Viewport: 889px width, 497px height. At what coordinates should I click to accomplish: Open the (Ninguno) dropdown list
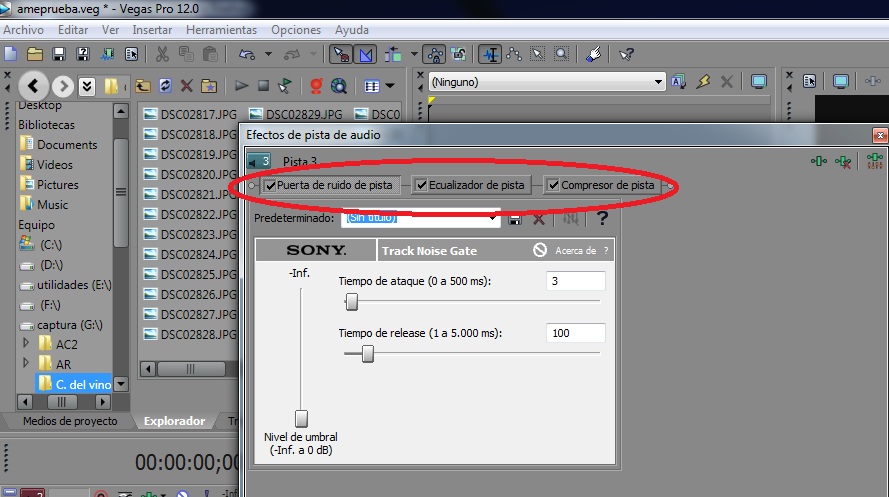point(658,82)
